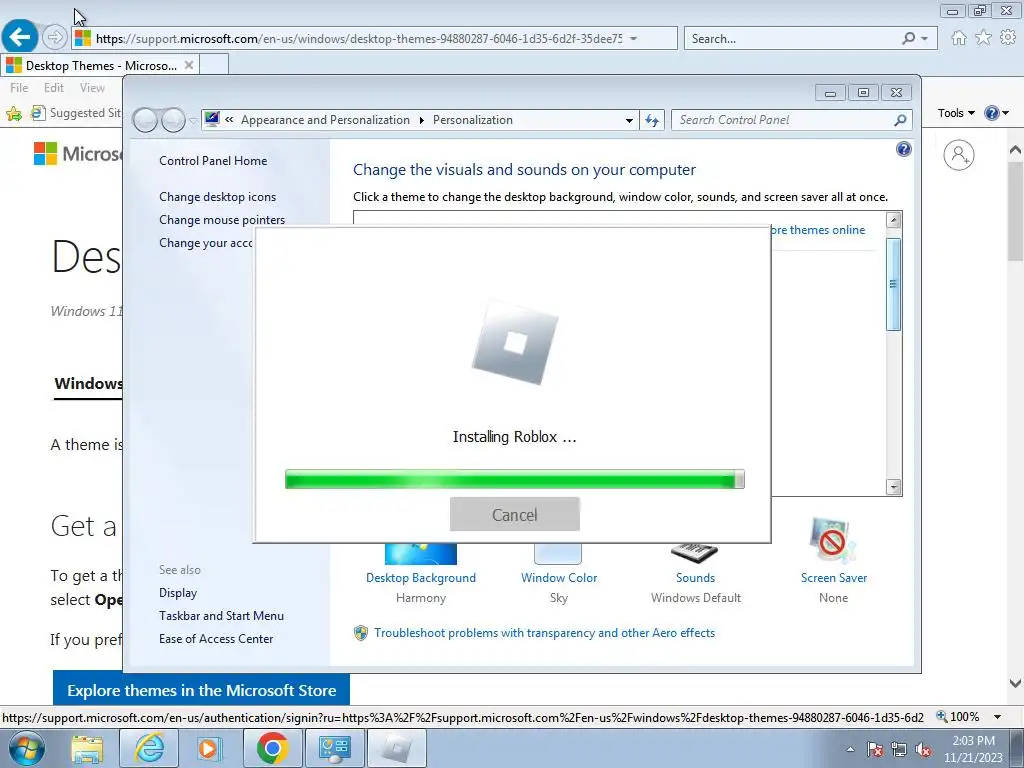Click Appearance and Personalization breadcrumb
This screenshot has height=768, width=1024.
pos(325,120)
